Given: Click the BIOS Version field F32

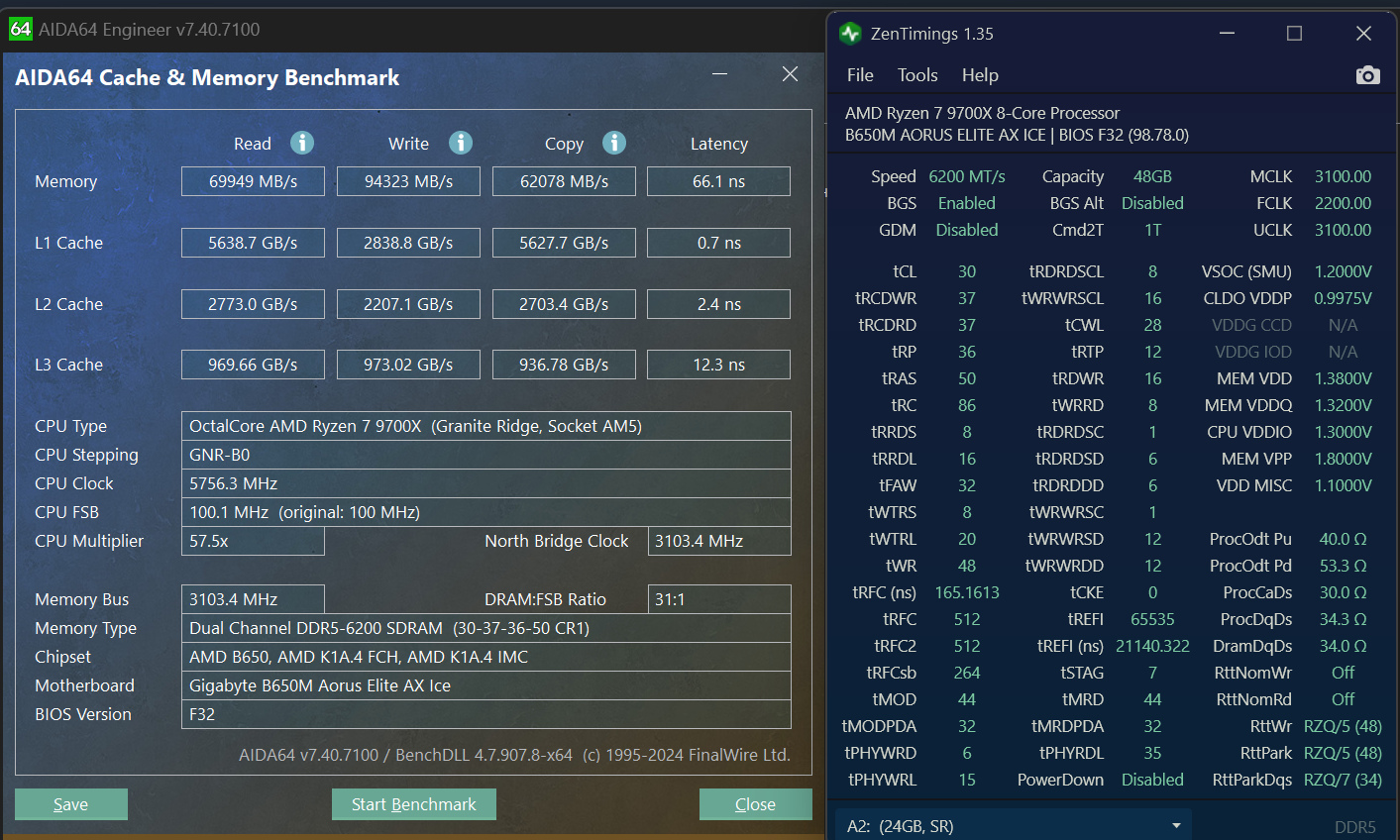Looking at the screenshot, I should coord(486,714).
